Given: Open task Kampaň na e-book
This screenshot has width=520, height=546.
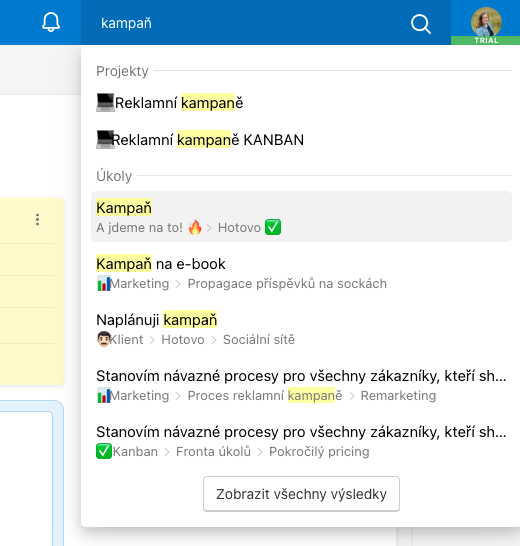Looking at the screenshot, I should coord(301,273).
